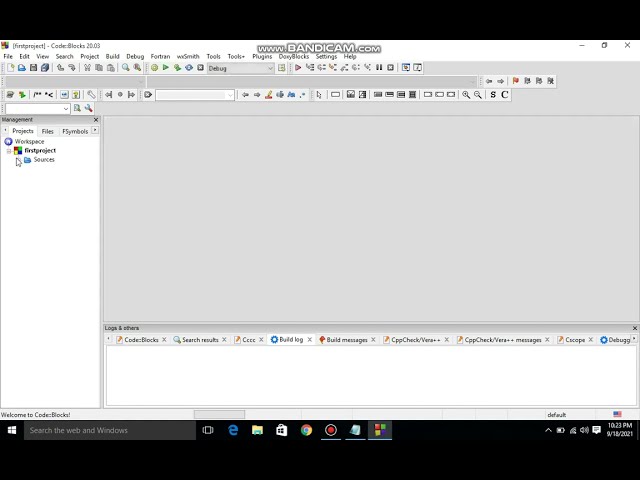Click the Run to cursor debugger icon

point(310,68)
